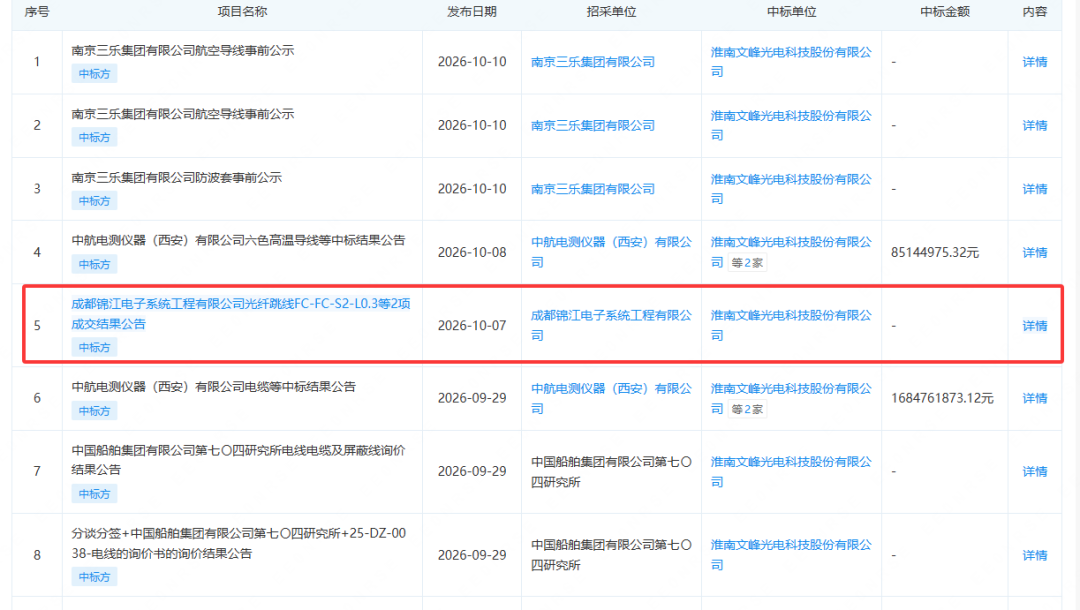Open 淮南文峰光电科技 winner link in row 3
The image size is (1080, 610).
[x=791, y=189]
